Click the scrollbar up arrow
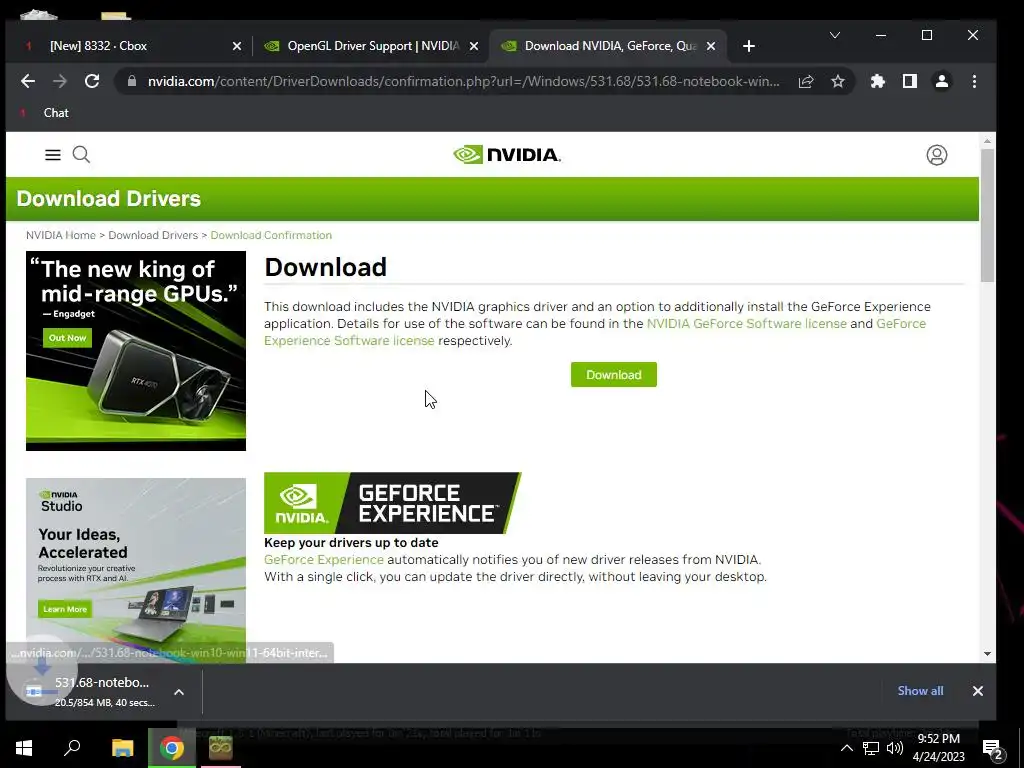This screenshot has height=768, width=1024. 987,141
